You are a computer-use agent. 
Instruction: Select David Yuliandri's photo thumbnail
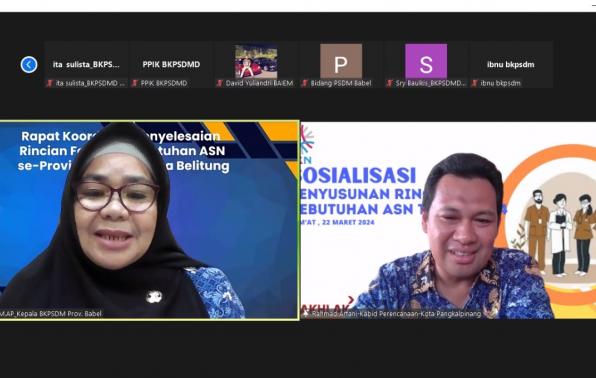tap(256, 61)
